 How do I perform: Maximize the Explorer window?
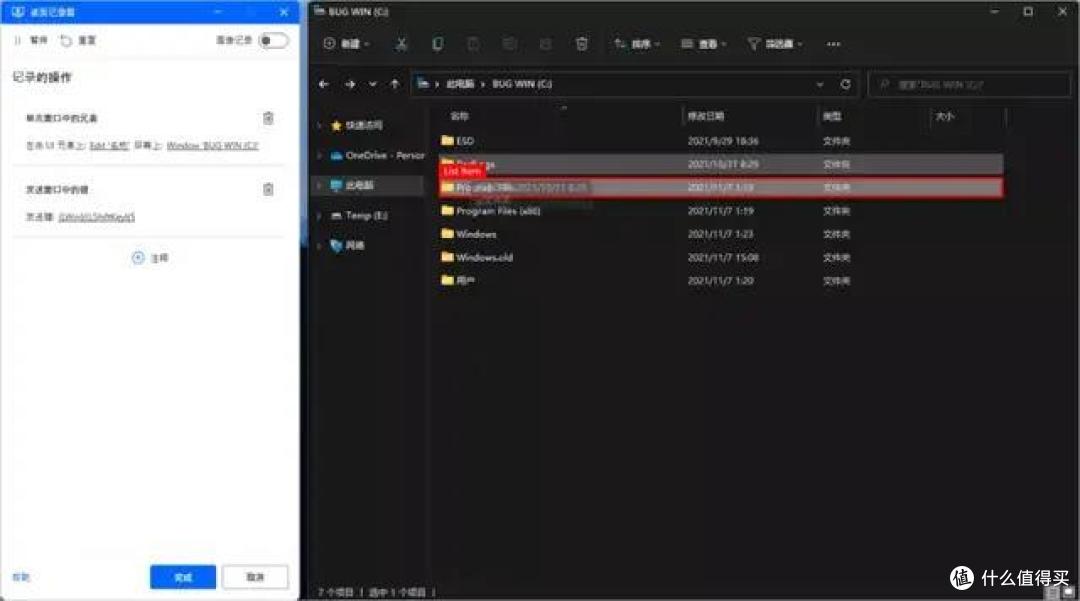(1028, 12)
